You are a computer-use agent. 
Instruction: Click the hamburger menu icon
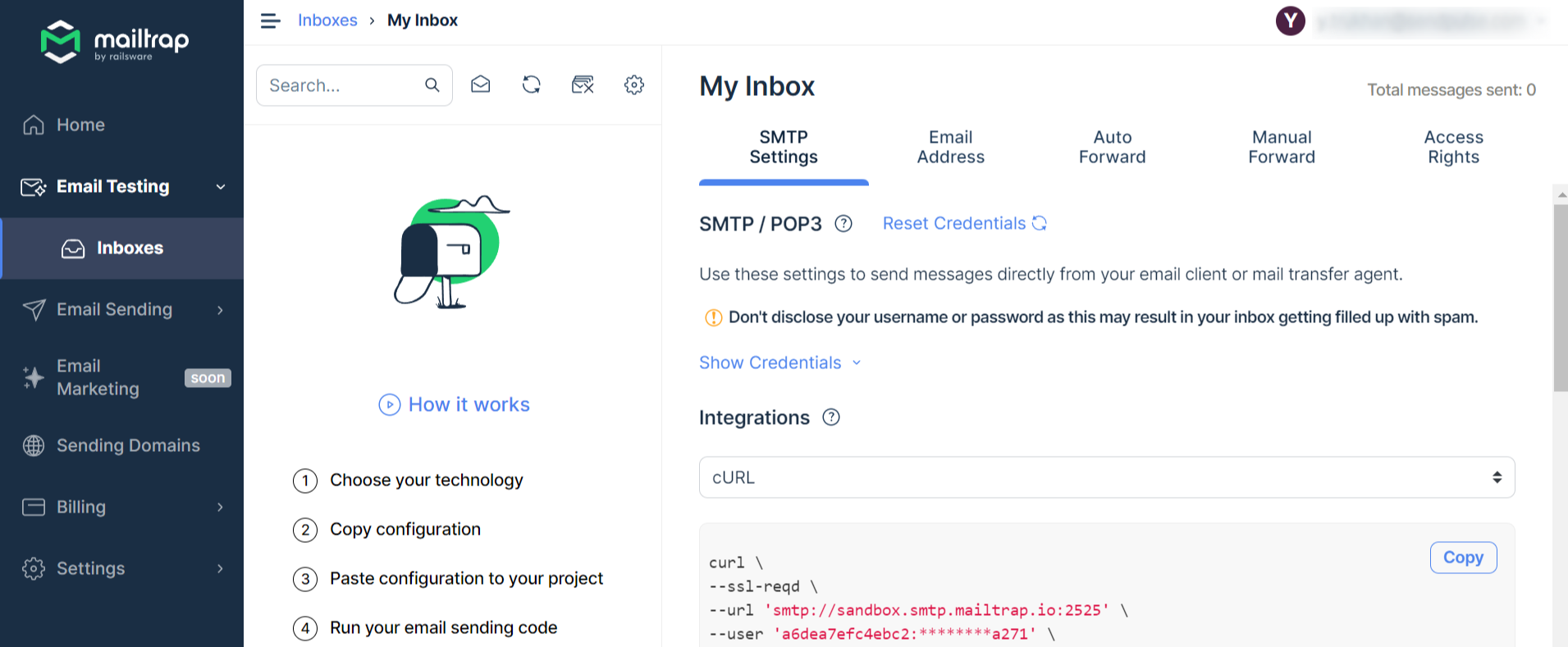click(270, 21)
